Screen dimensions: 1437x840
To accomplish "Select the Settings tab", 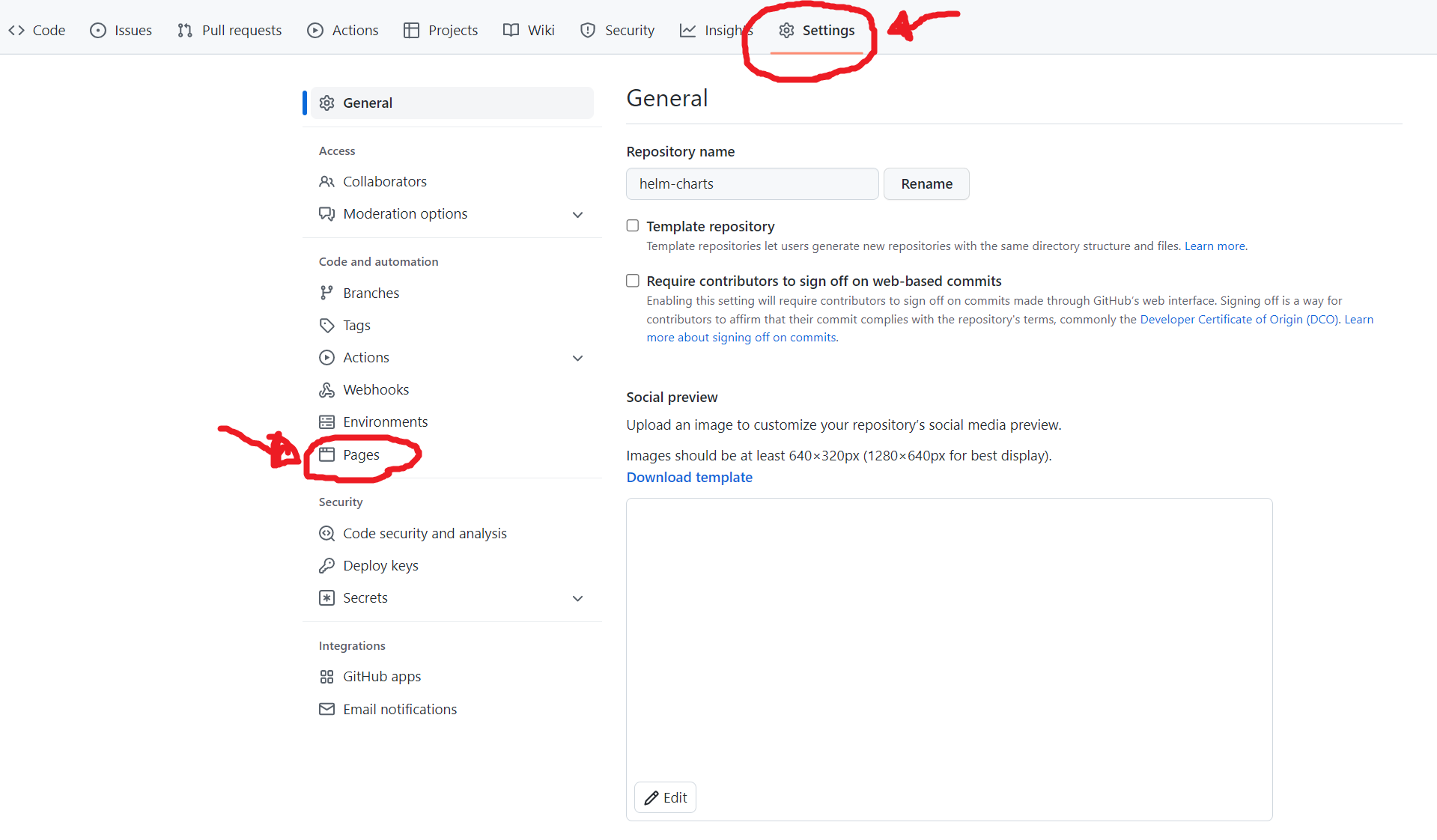I will 816,30.
